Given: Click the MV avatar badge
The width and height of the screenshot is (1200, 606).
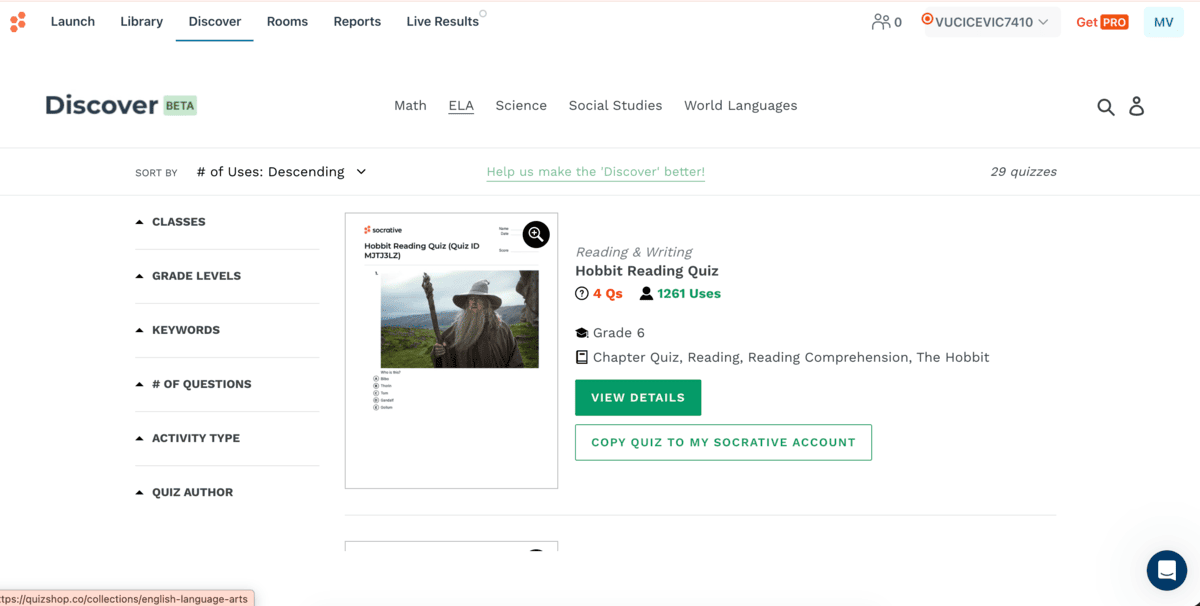Looking at the screenshot, I should (1163, 22).
